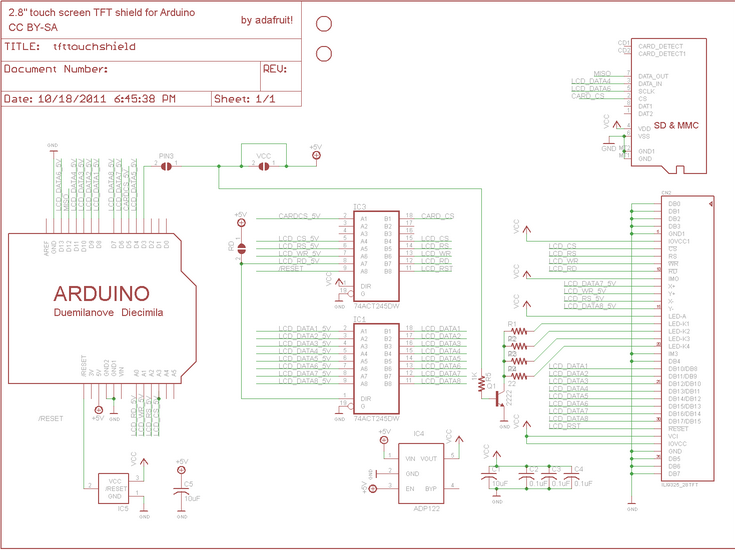
Task: Select the Q1 2222 transistor symbol
Action: tap(500, 399)
